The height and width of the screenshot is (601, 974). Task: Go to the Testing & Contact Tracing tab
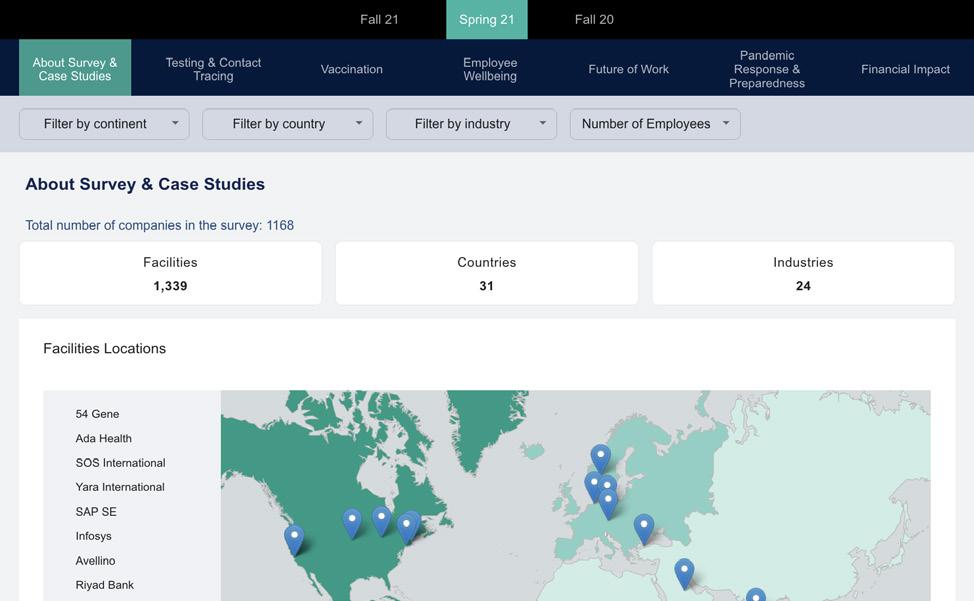pyautogui.click(x=213, y=69)
